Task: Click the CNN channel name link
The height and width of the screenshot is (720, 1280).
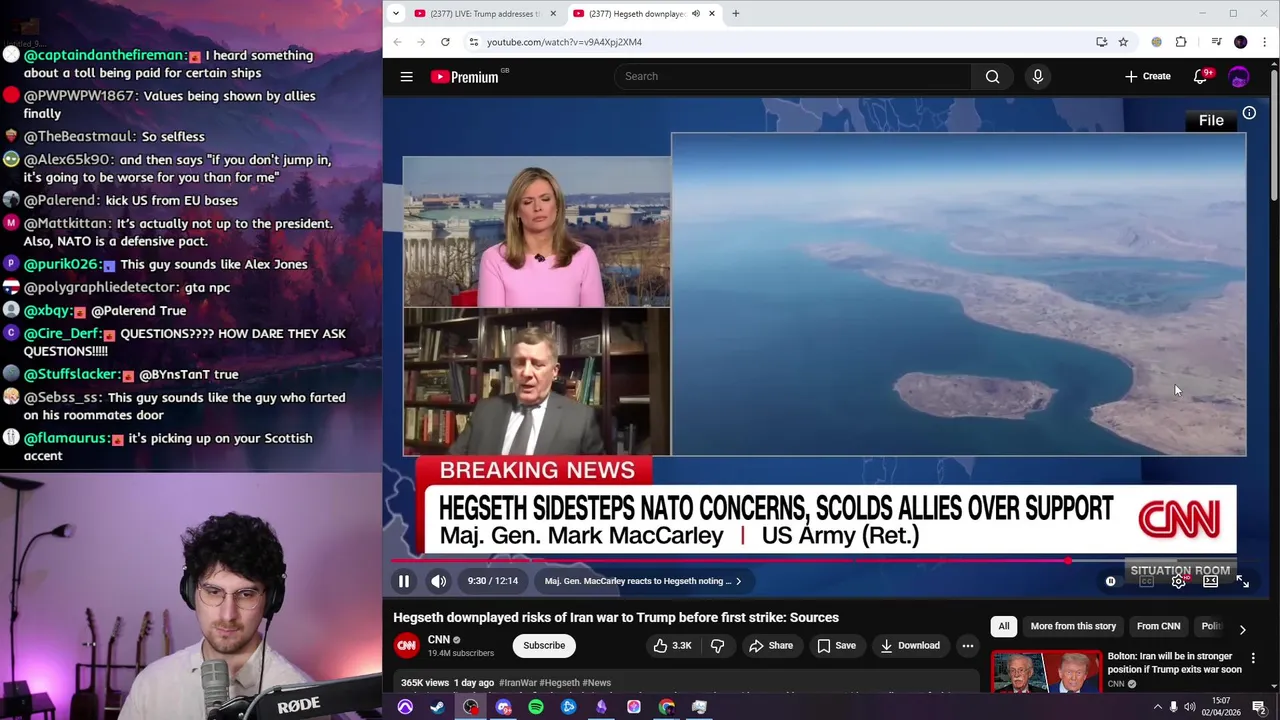Action: tap(439, 640)
